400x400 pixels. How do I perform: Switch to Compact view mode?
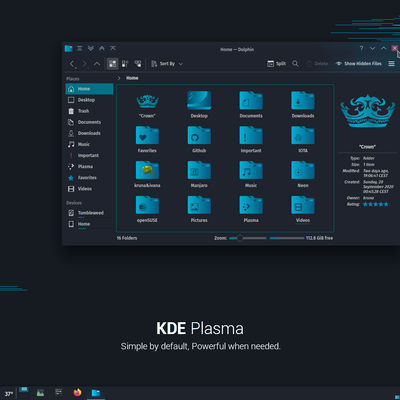[125, 64]
